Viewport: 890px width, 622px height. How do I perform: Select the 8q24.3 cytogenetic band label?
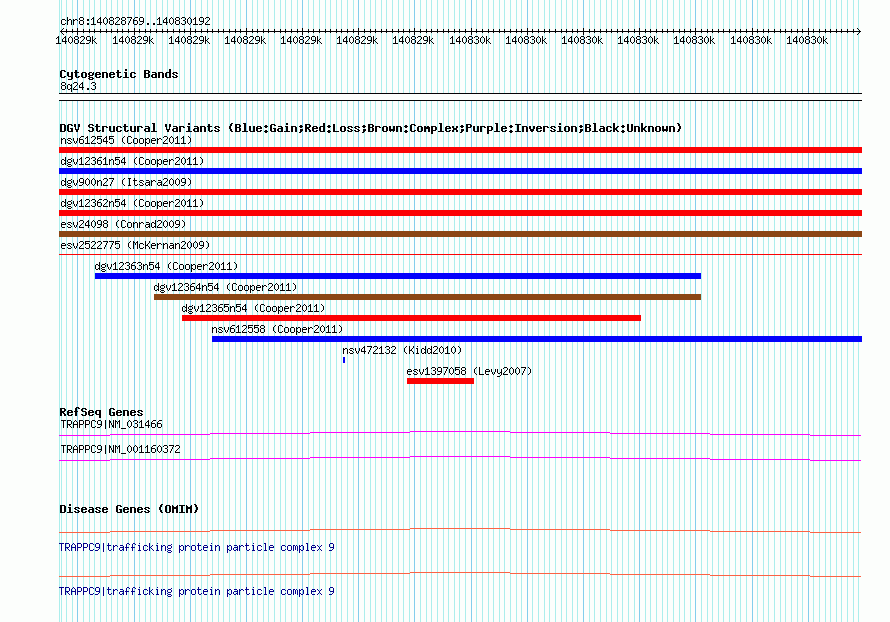point(78,86)
